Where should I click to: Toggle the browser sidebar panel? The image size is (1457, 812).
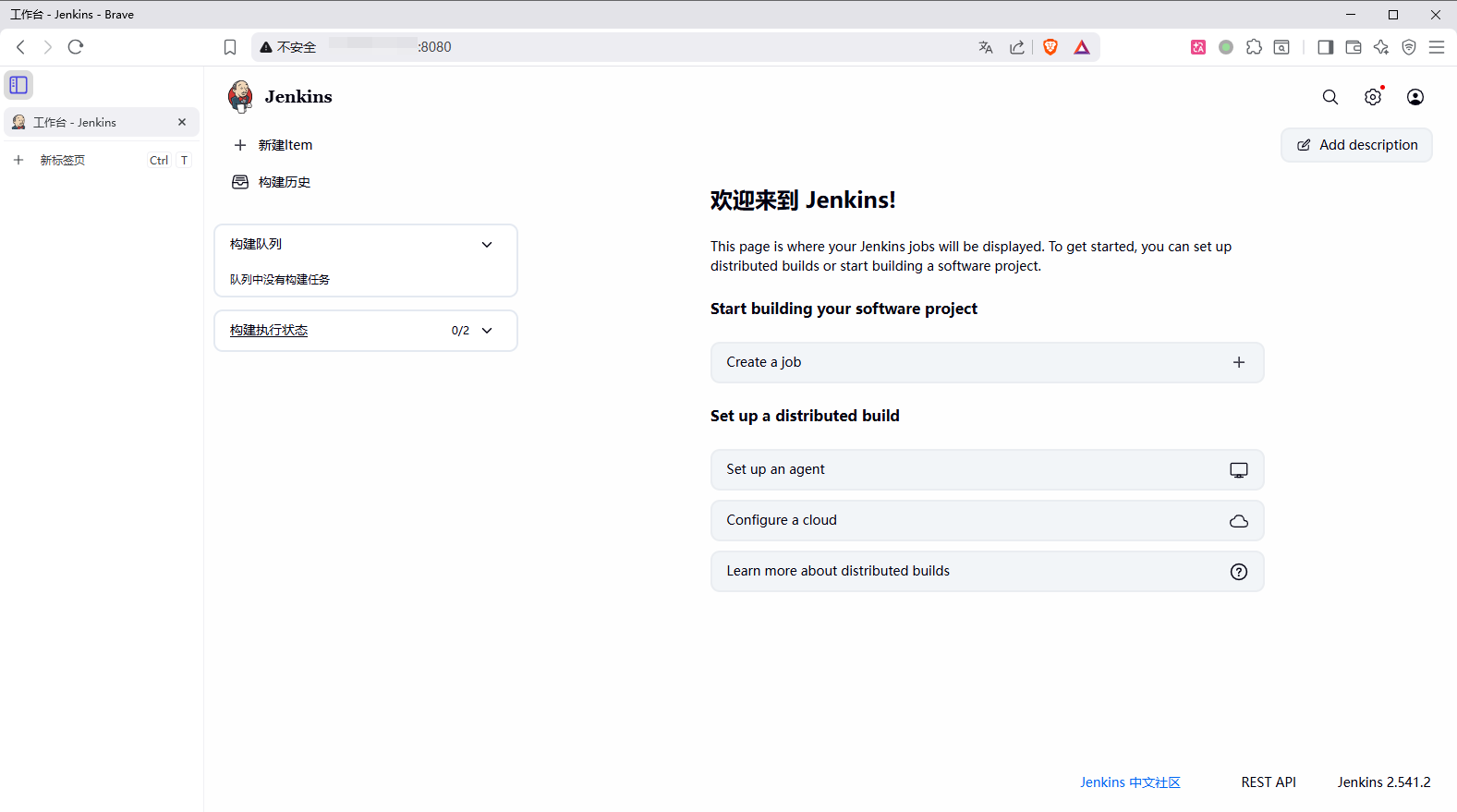coord(1325,47)
